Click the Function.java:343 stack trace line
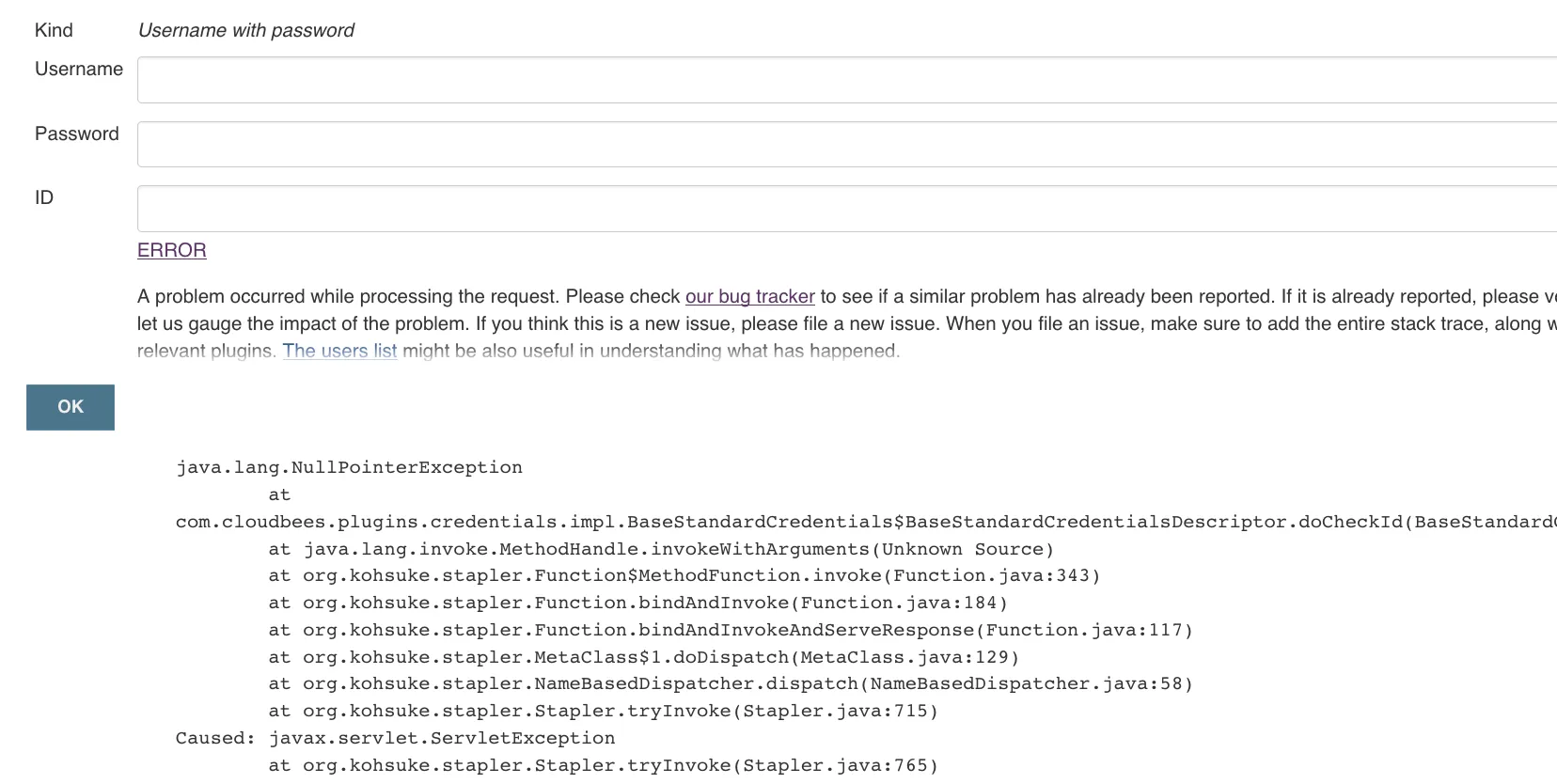The image size is (1557, 784). [x=684, y=575]
